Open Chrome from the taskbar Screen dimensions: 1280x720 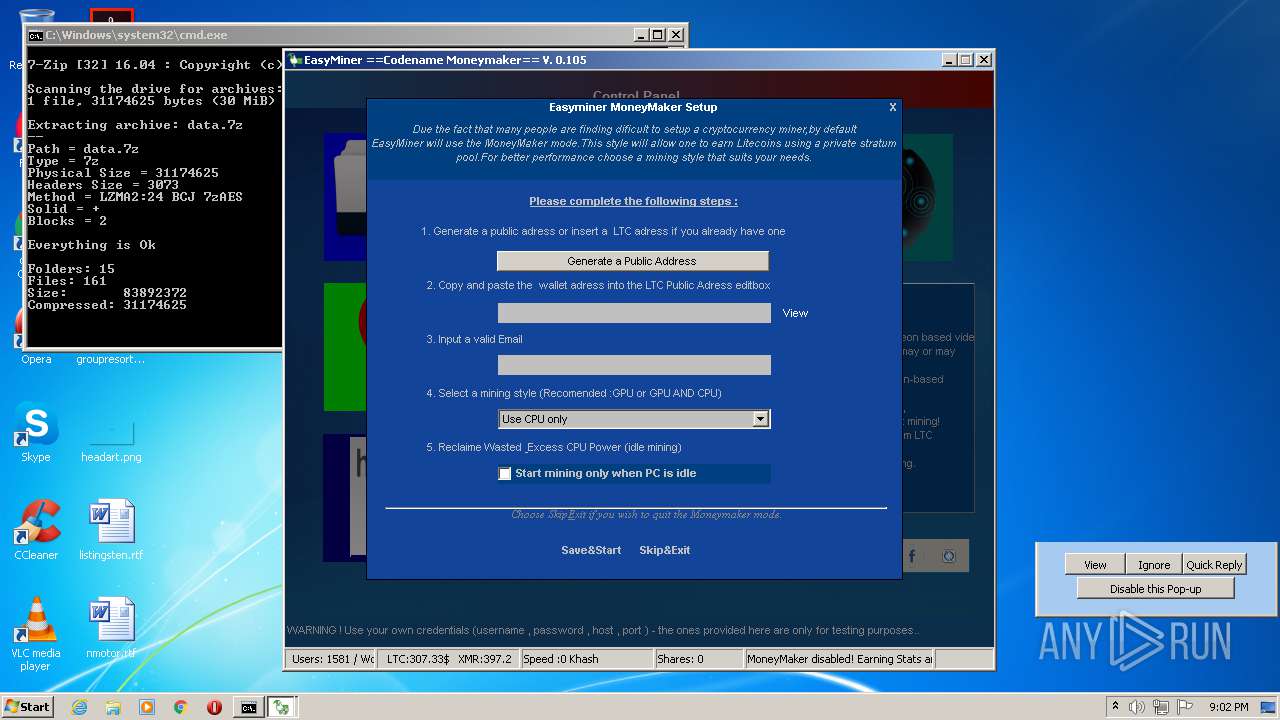pos(181,707)
